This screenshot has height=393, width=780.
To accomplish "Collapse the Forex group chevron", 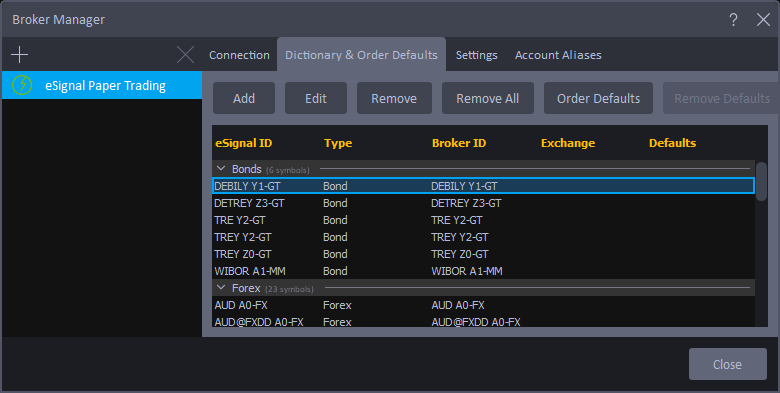I will (x=221, y=288).
